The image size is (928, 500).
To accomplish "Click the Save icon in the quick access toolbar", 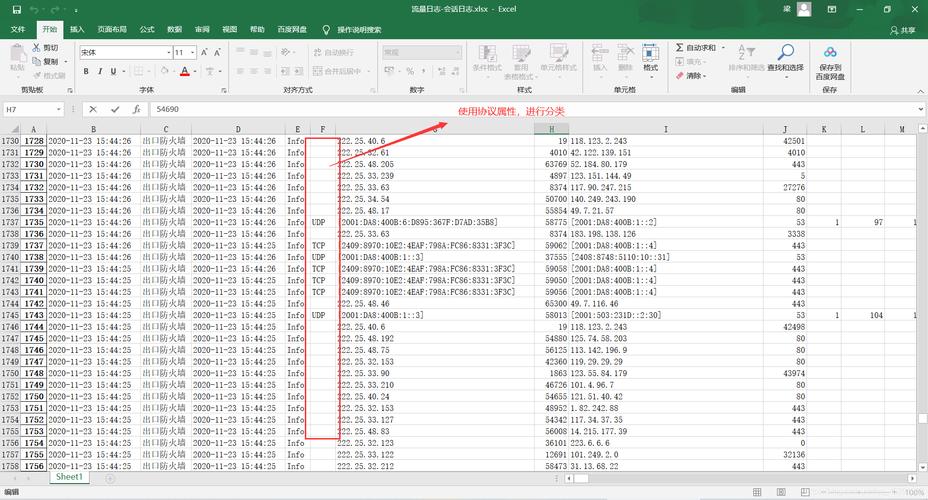I will point(17,9).
